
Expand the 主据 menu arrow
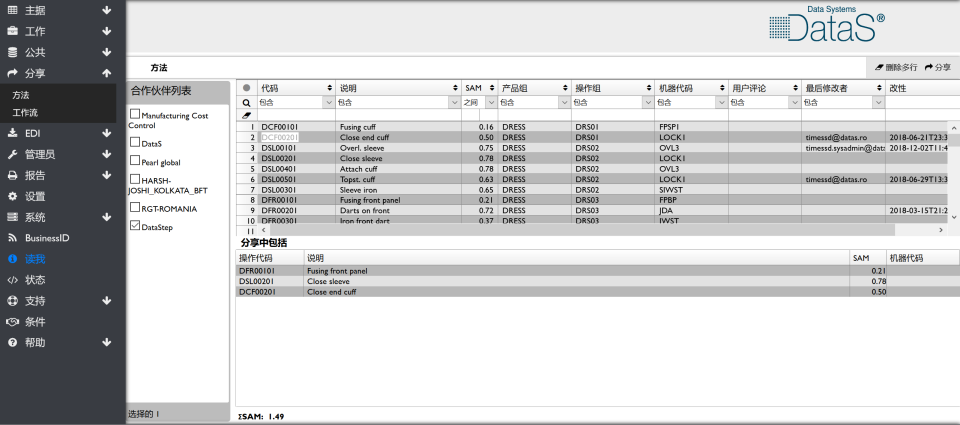point(107,10)
